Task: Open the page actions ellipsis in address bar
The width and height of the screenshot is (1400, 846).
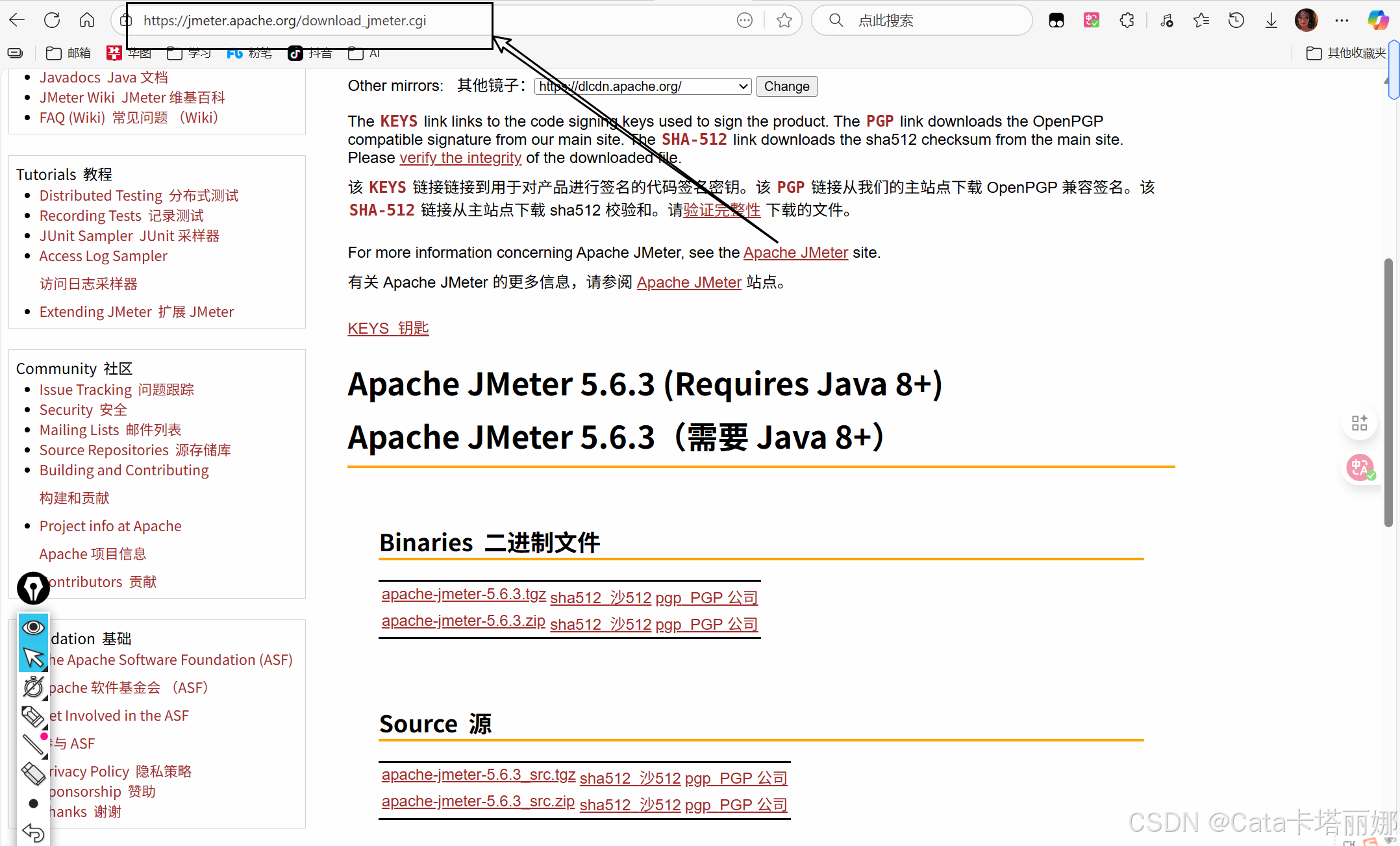Action: point(745,20)
